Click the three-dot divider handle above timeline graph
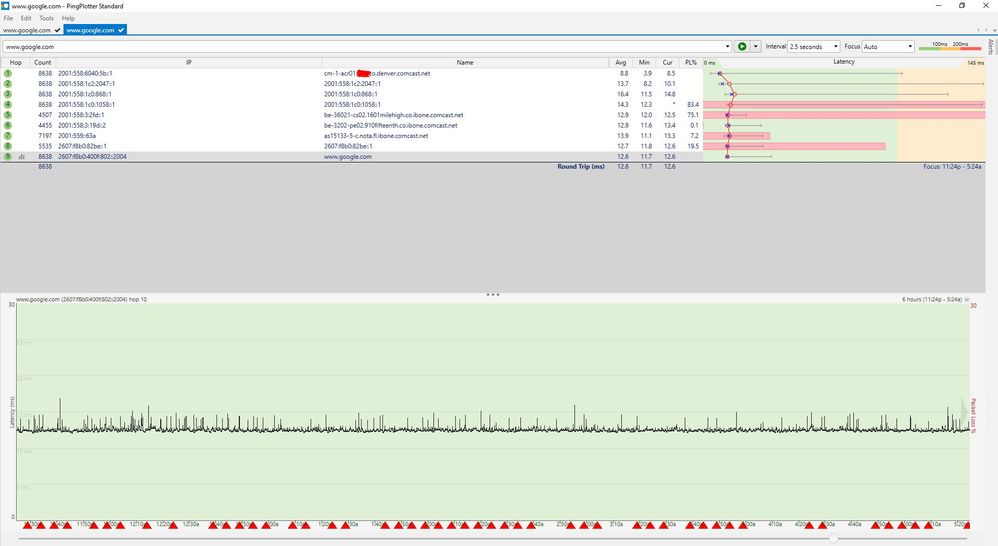 [x=493, y=295]
